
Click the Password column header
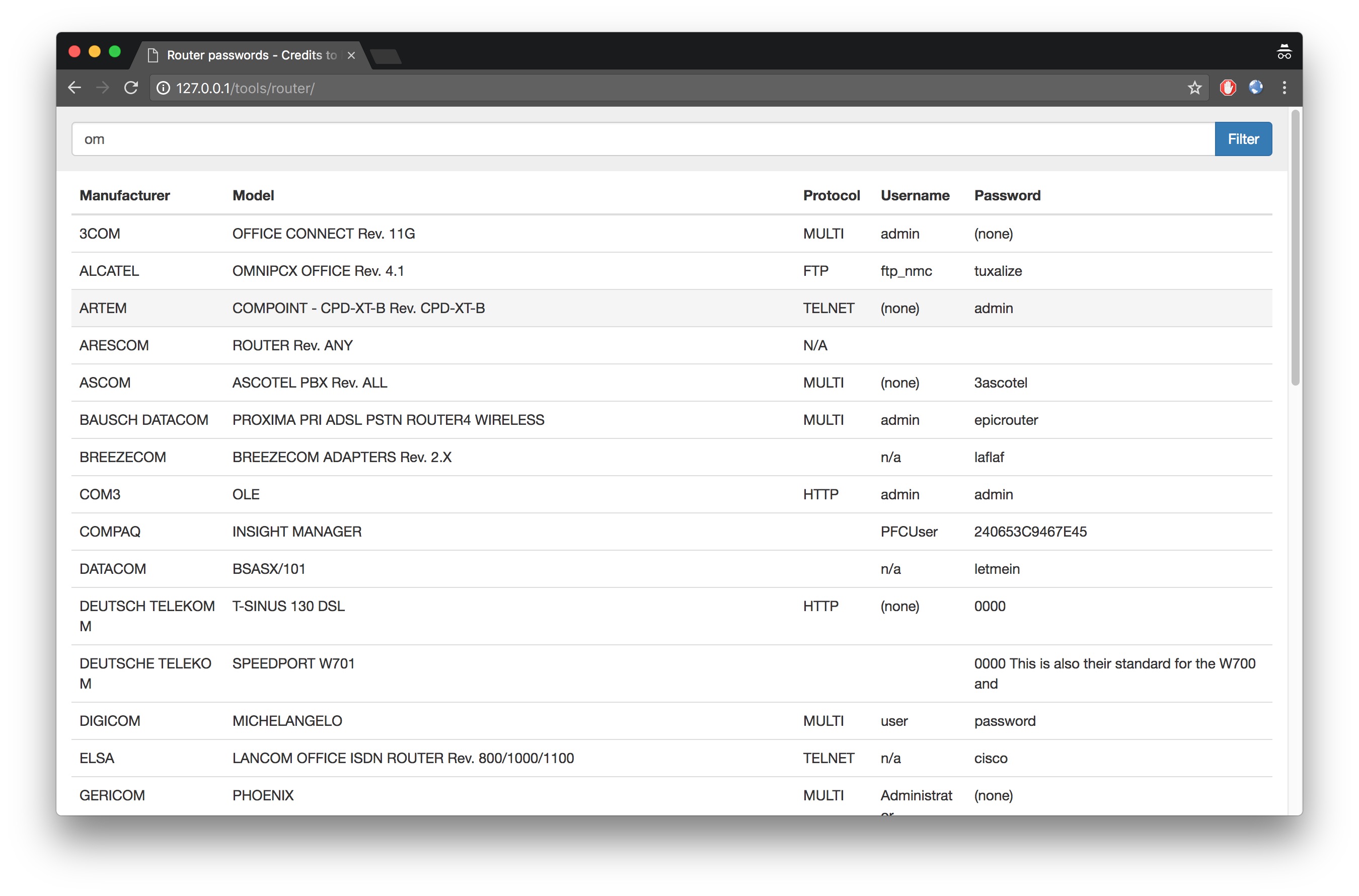(x=1007, y=195)
